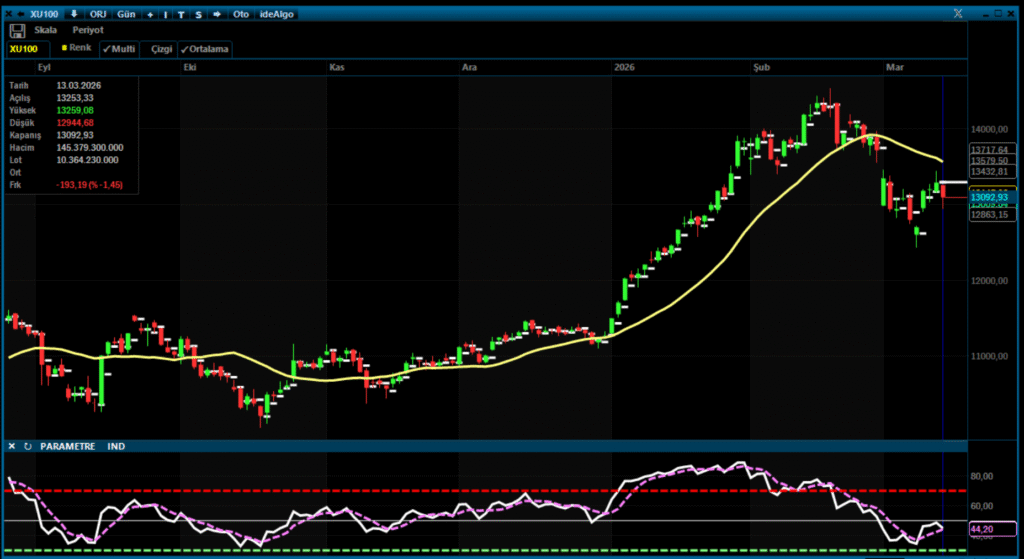The image size is (1024, 559).
Task: Toggle the Çizgi option
Action: [160, 48]
